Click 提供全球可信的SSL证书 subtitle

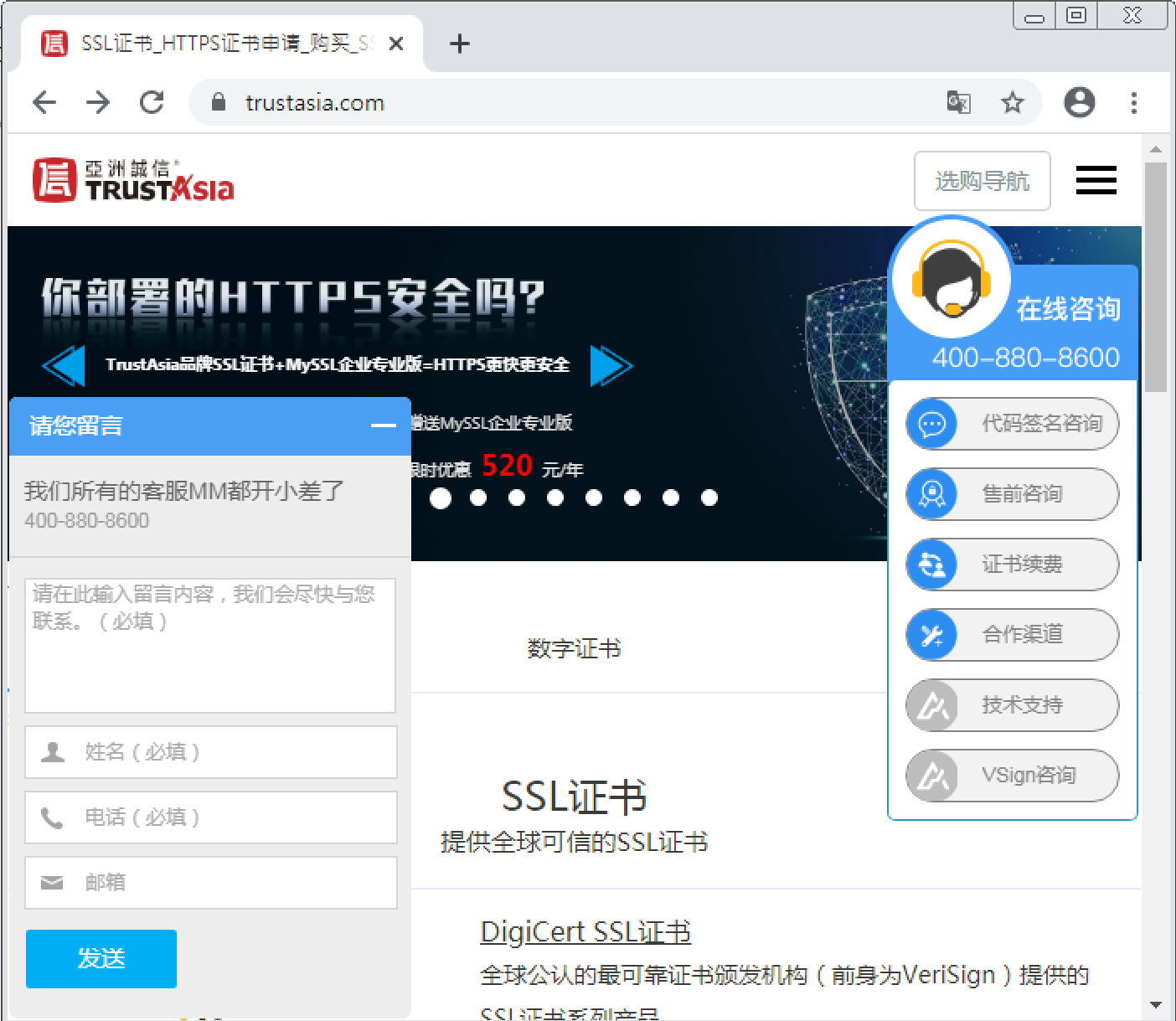[574, 842]
